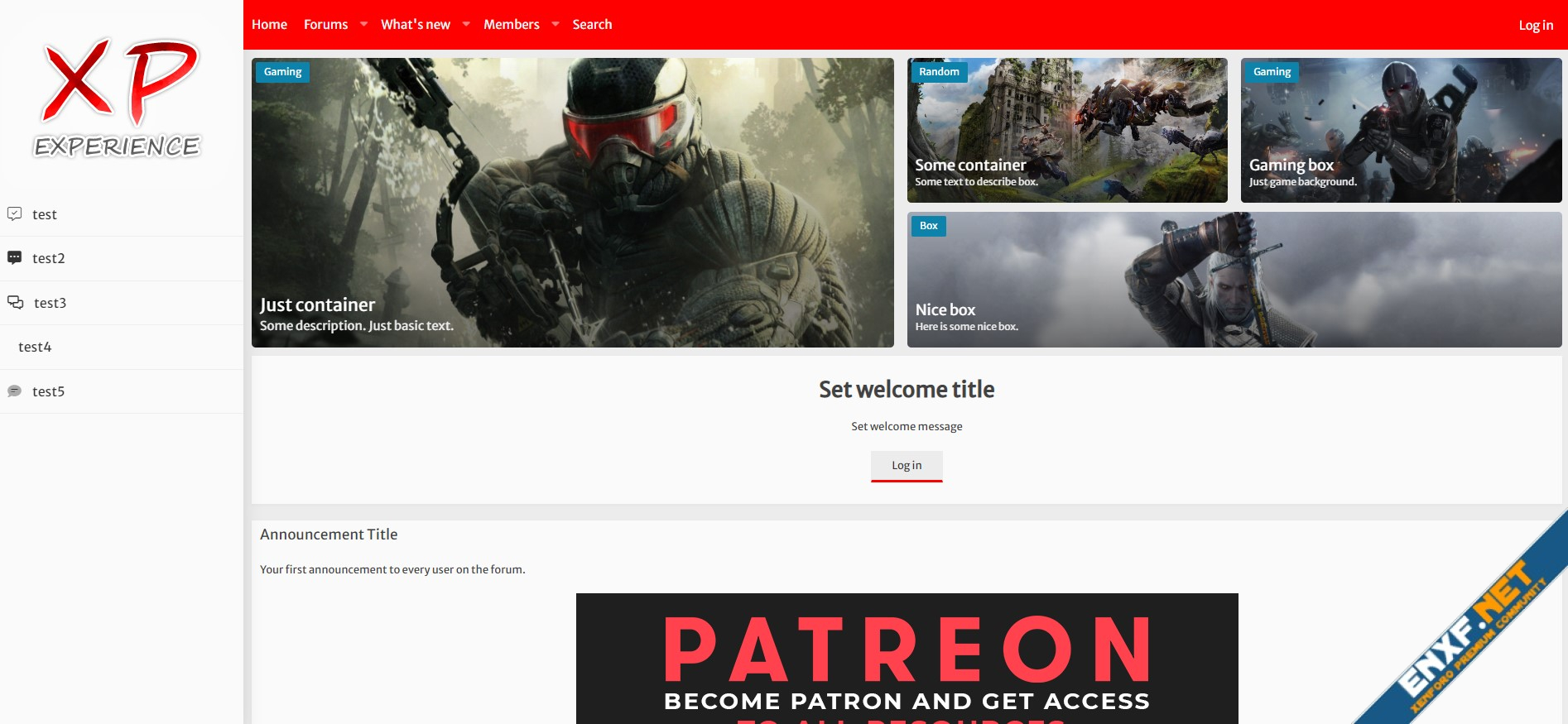Expand the Forums dropdown arrow

pyautogui.click(x=363, y=25)
